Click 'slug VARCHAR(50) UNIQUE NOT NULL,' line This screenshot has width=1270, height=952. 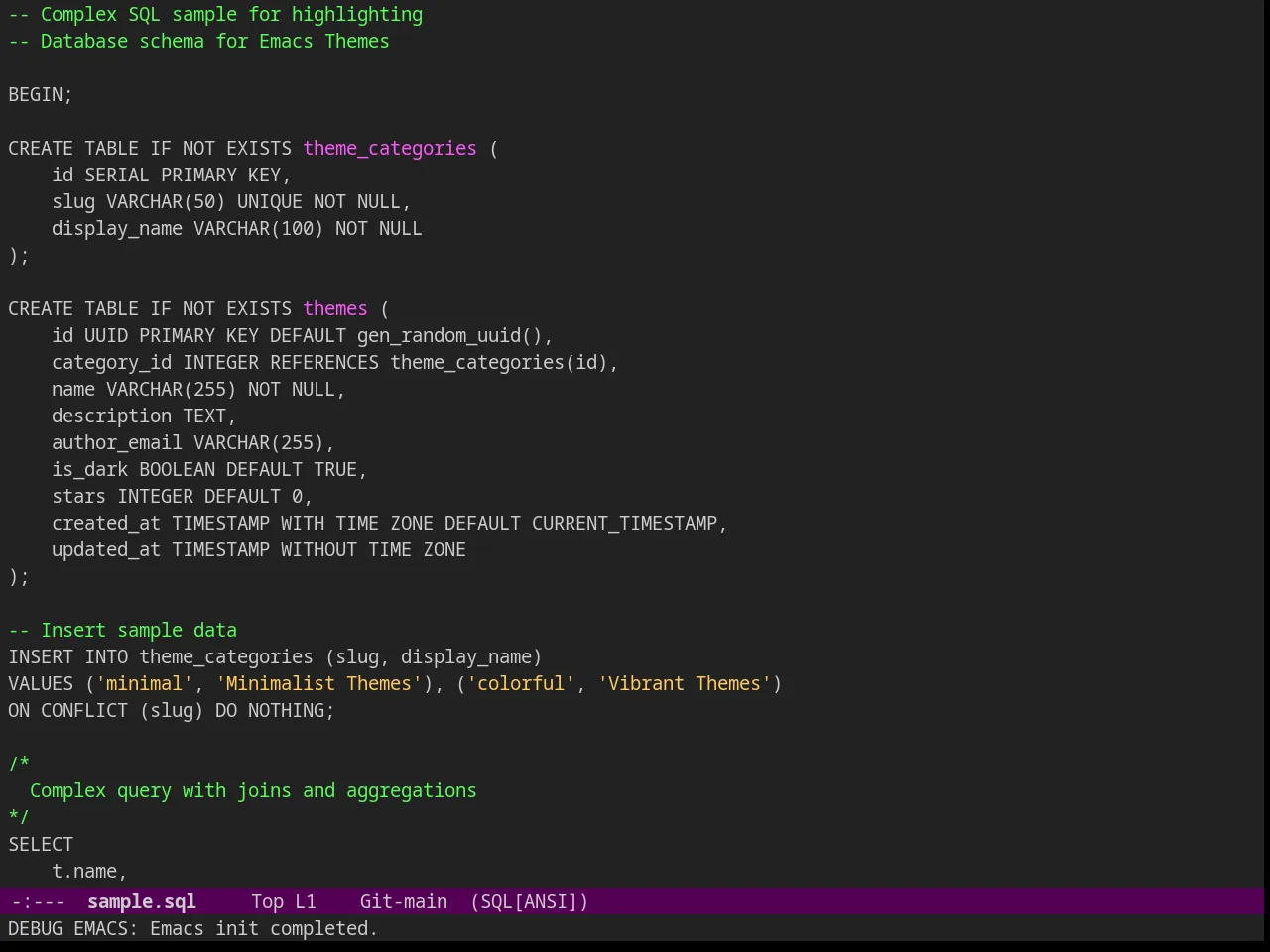pyautogui.click(x=231, y=201)
